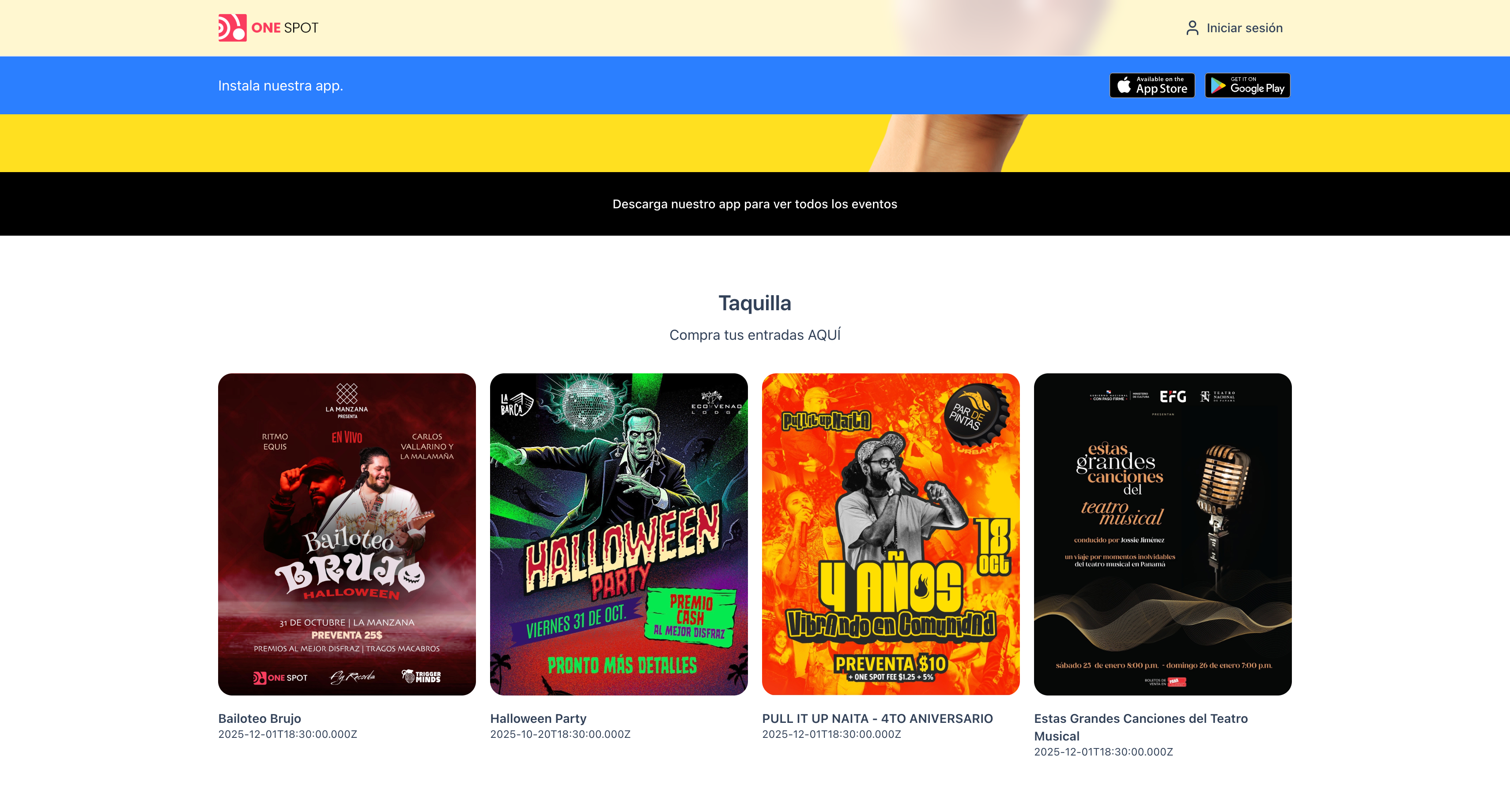
Task: Click the user profile icon
Action: tap(1192, 28)
